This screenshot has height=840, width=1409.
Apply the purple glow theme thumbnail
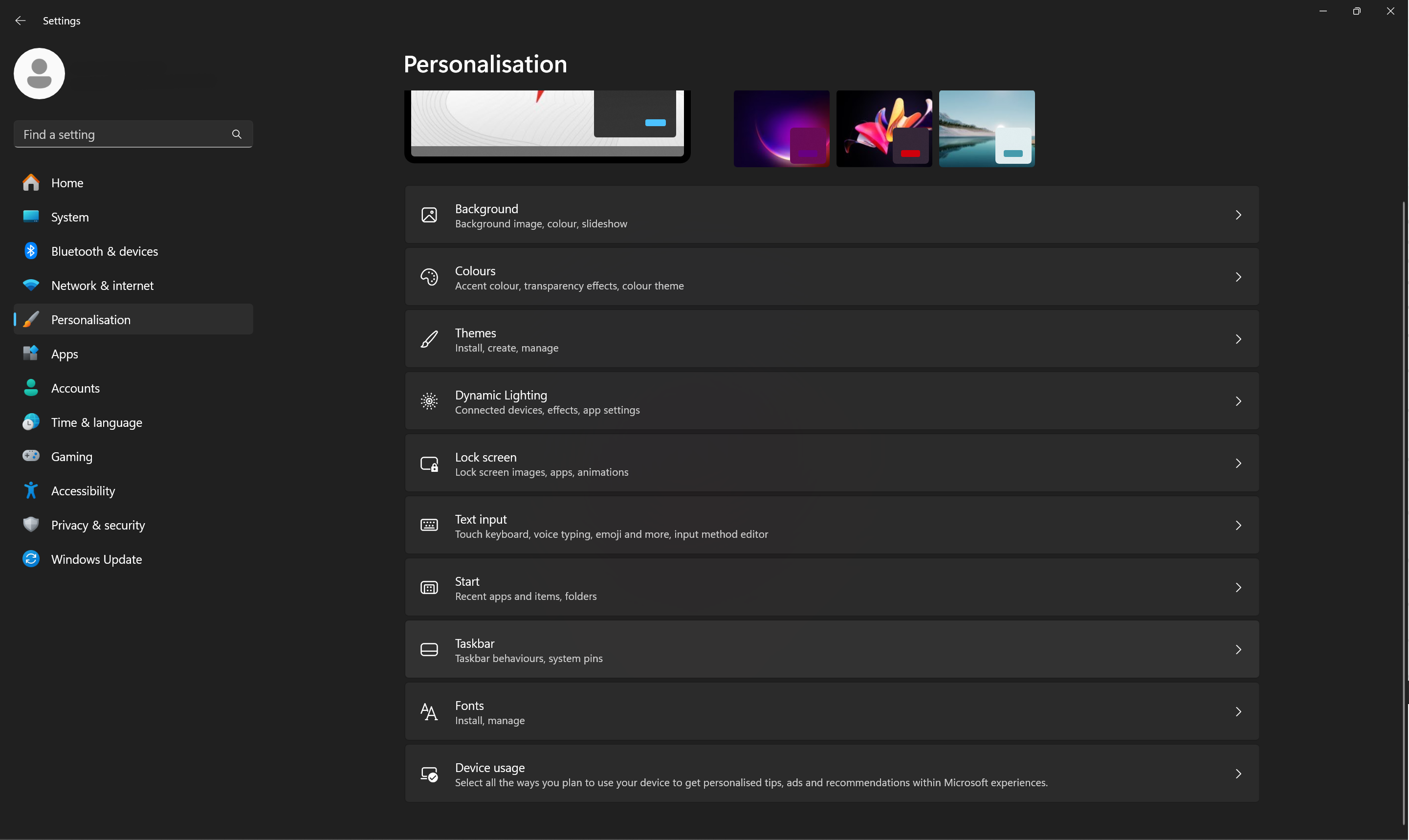(x=781, y=129)
